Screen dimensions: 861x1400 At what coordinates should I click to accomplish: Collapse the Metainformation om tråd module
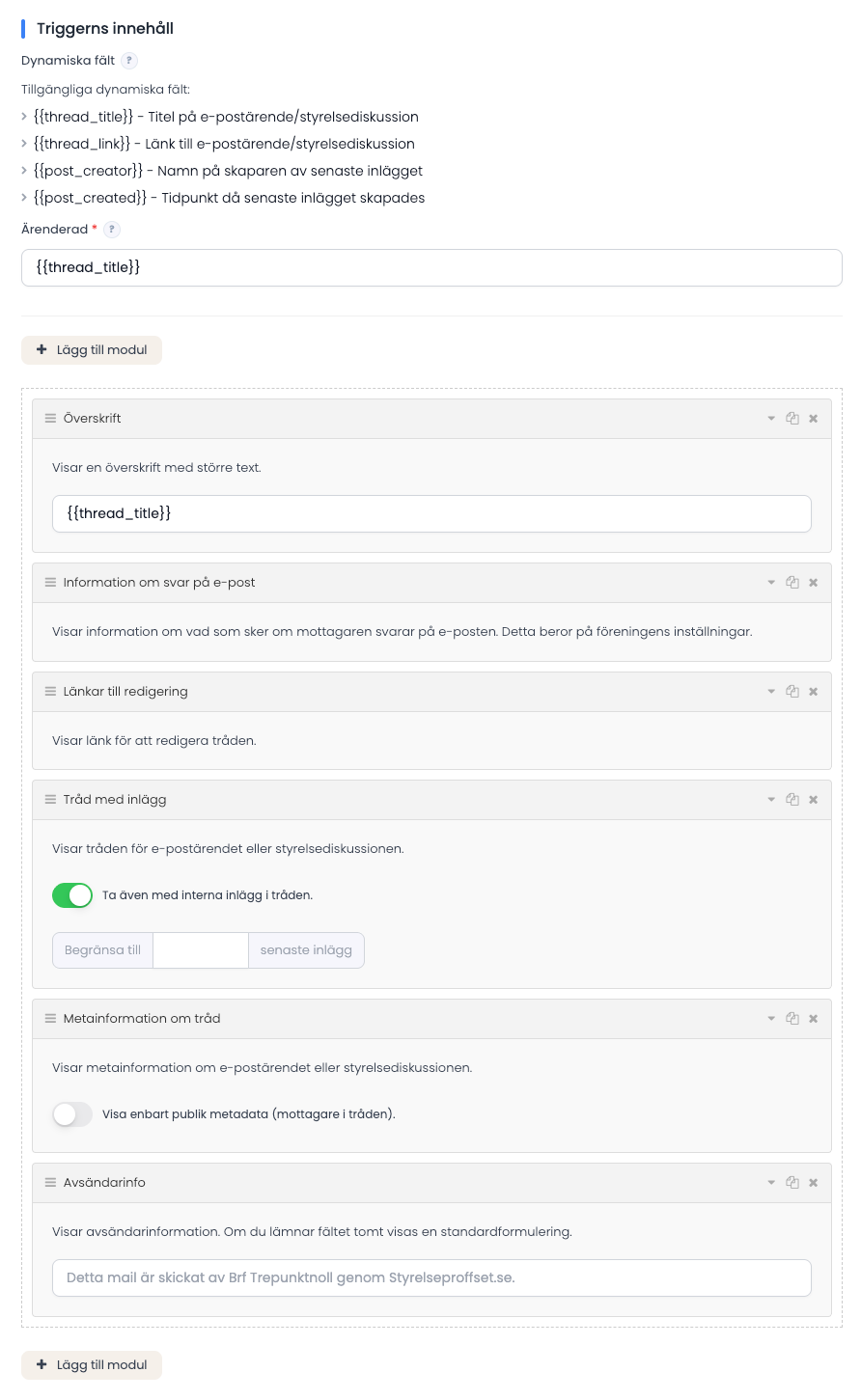(x=771, y=1019)
